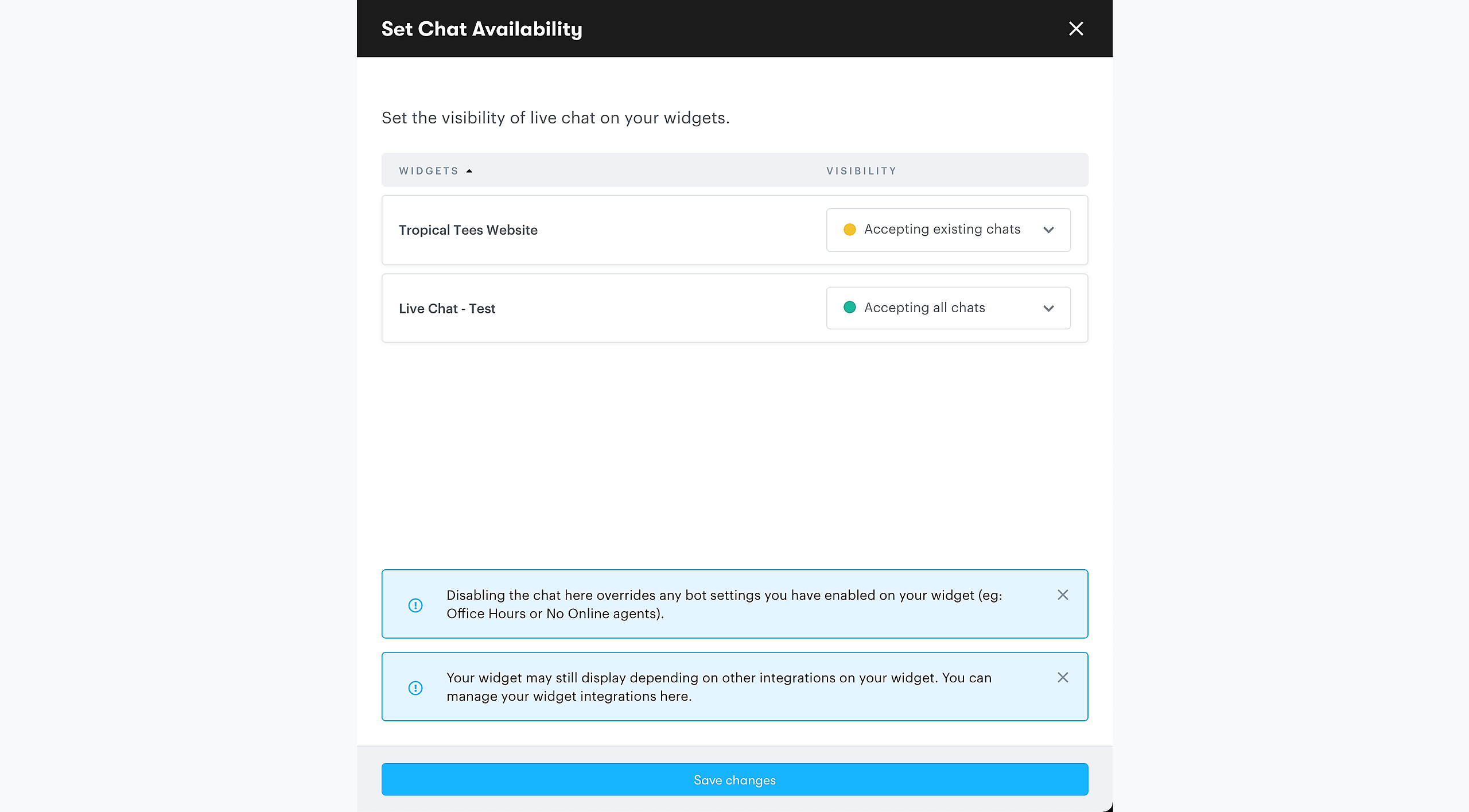Click the visibility description text
Viewport: 1469px width, 812px height.
(555, 118)
